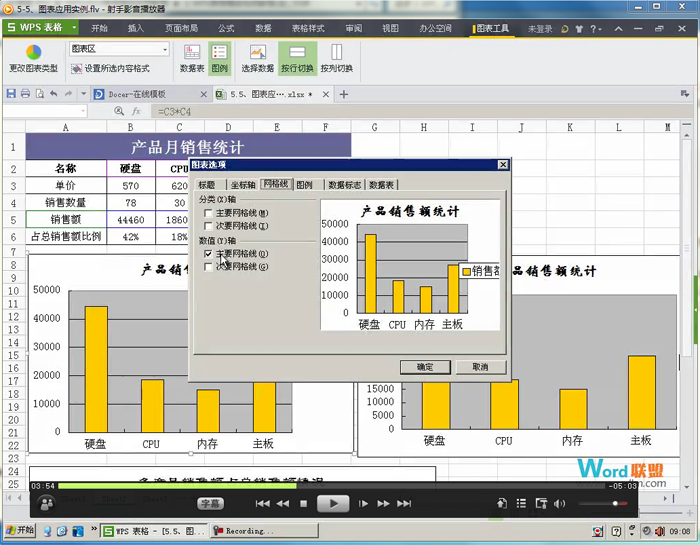
Task: Open the Recording taskbar item
Action: (264, 531)
